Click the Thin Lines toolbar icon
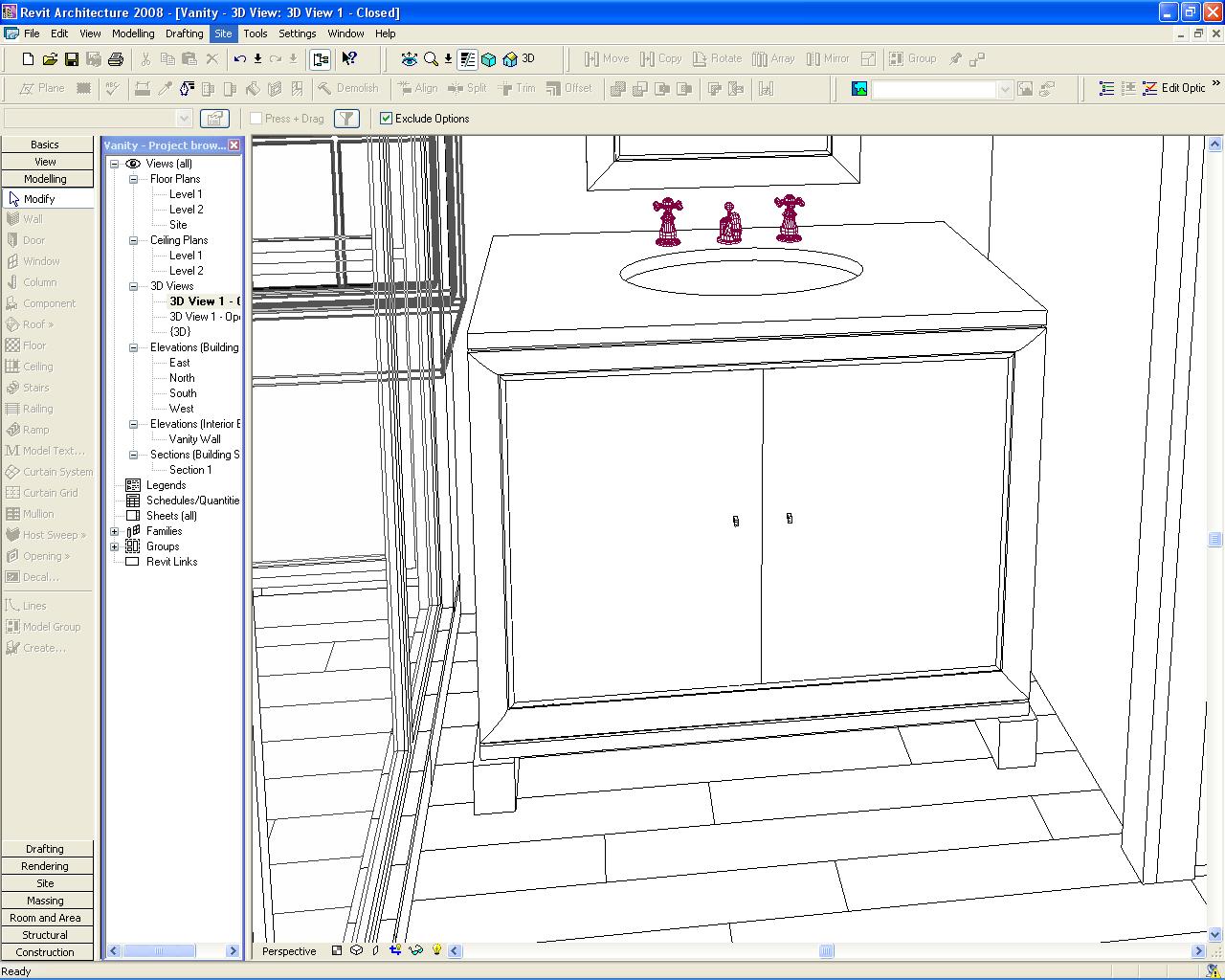This screenshot has width=1225, height=980. click(x=467, y=59)
